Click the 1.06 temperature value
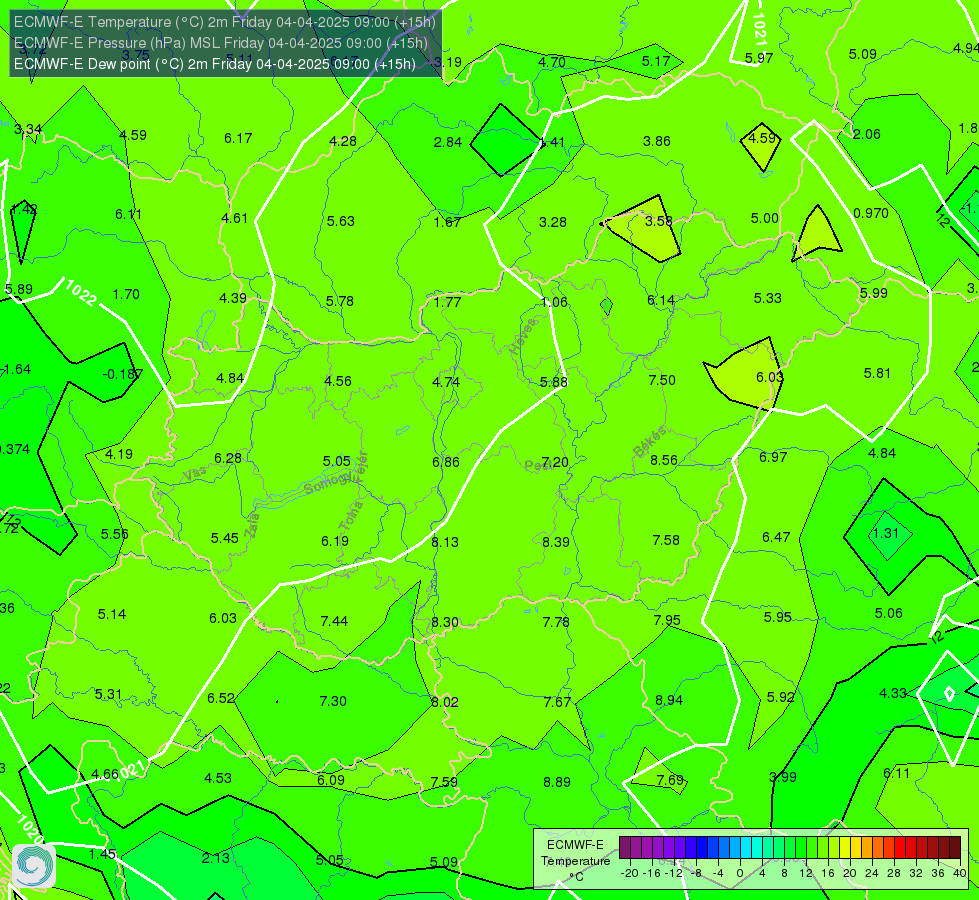The height and width of the screenshot is (900, 979). click(x=554, y=302)
